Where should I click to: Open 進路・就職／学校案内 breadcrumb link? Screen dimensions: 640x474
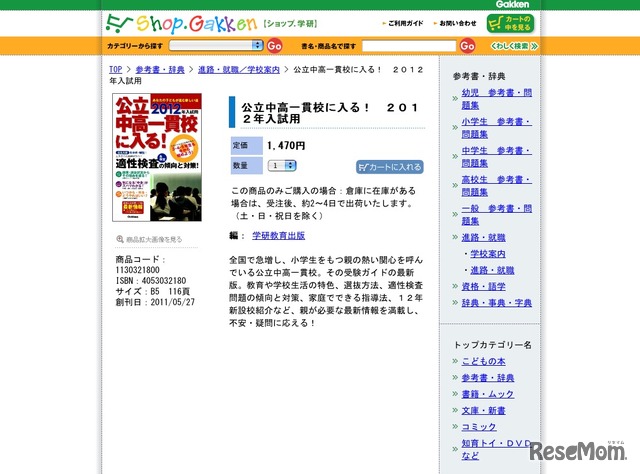239,69
